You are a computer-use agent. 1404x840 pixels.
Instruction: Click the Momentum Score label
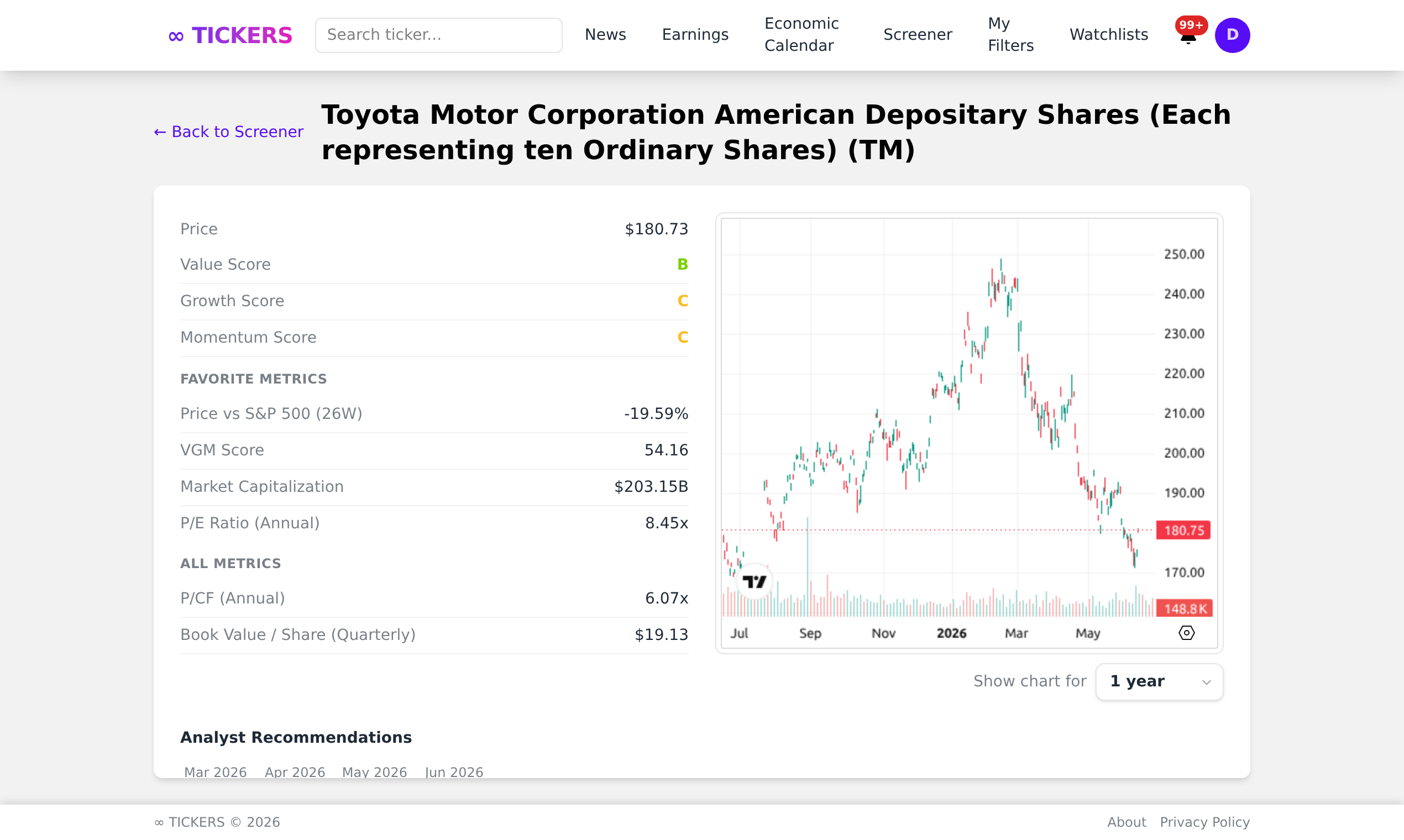click(248, 337)
